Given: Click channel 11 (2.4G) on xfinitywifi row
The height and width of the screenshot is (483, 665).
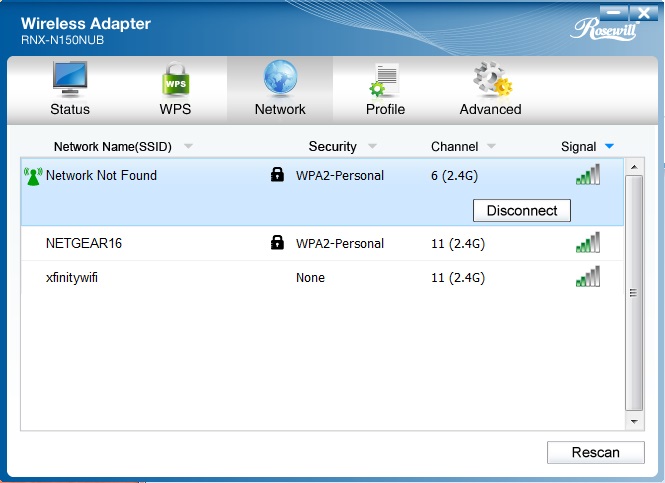Looking at the screenshot, I should [x=458, y=277].
